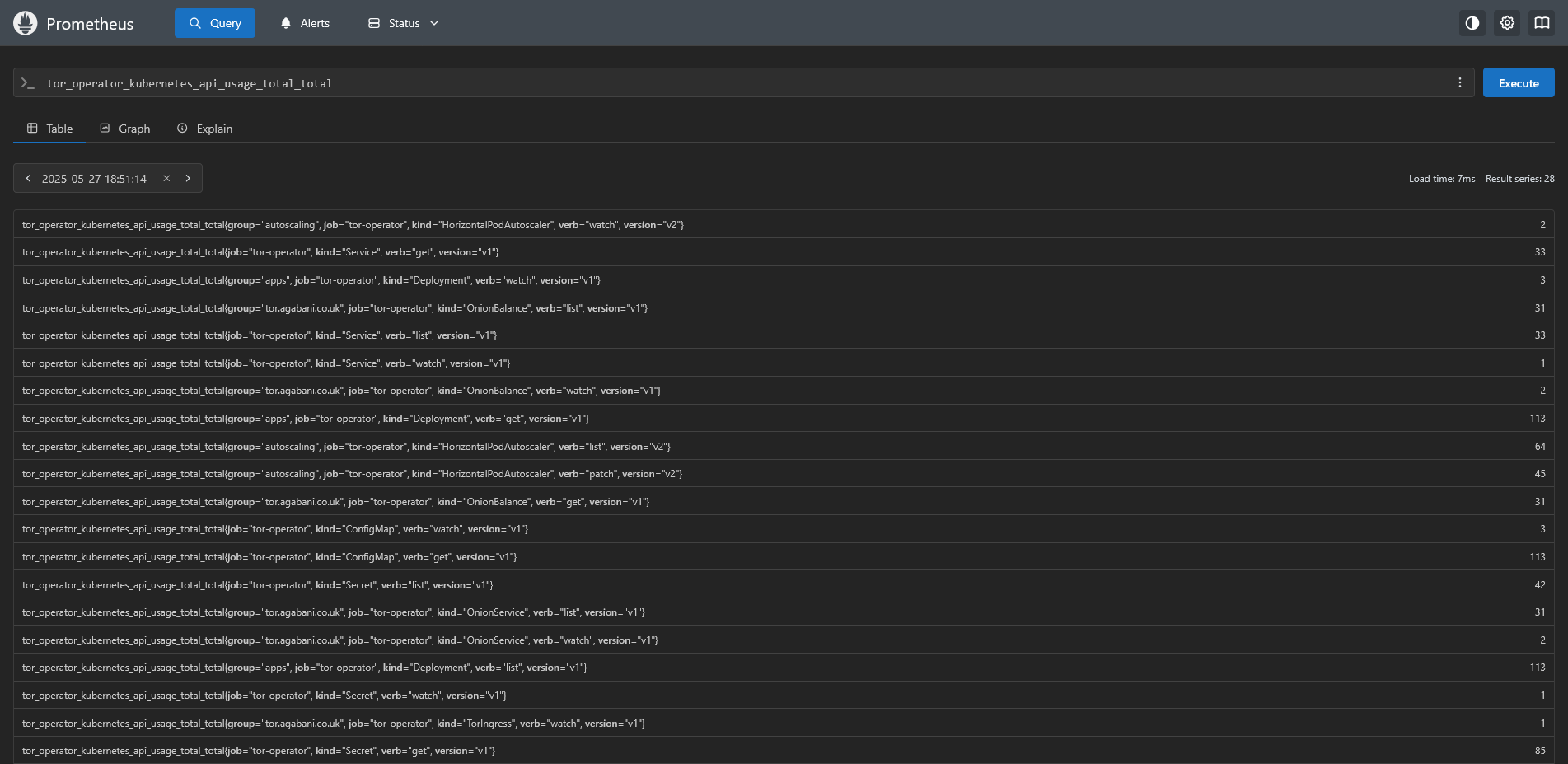Select the Deployment watch v1 row
Screen dimensions: 1568x764
[784, 280]
